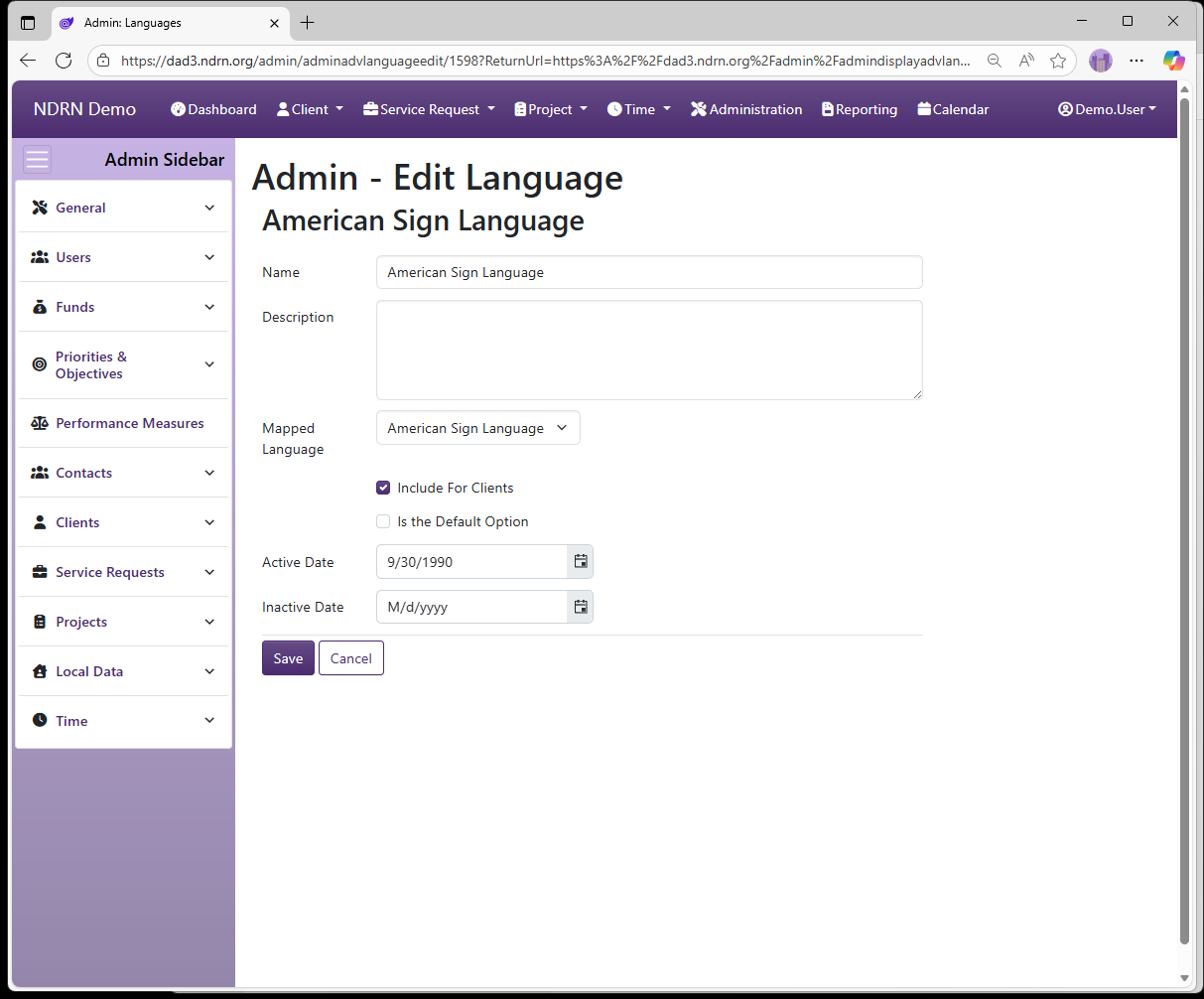
Task: Click the Cancel button
Action: 351,658
